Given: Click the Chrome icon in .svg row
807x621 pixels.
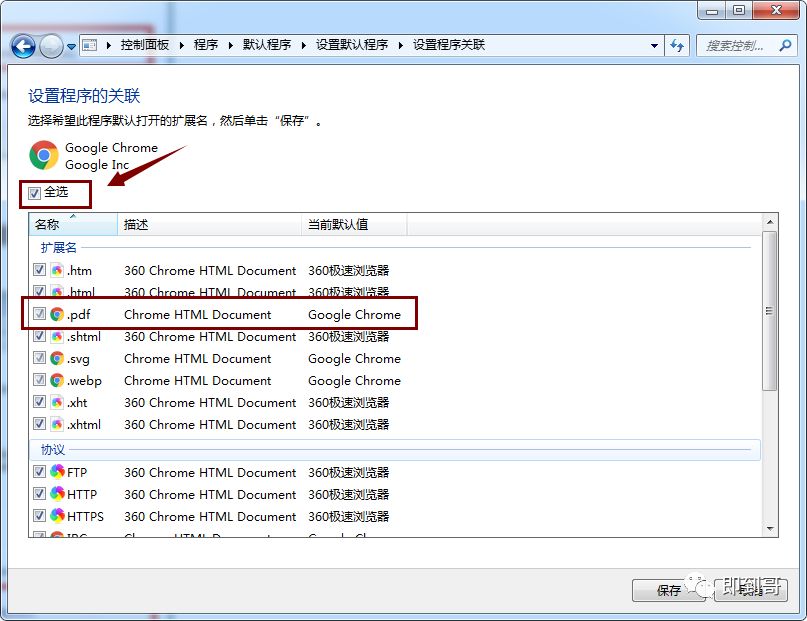Looking at the screenshot, I should pyautogui.click(x=57, y=358).
